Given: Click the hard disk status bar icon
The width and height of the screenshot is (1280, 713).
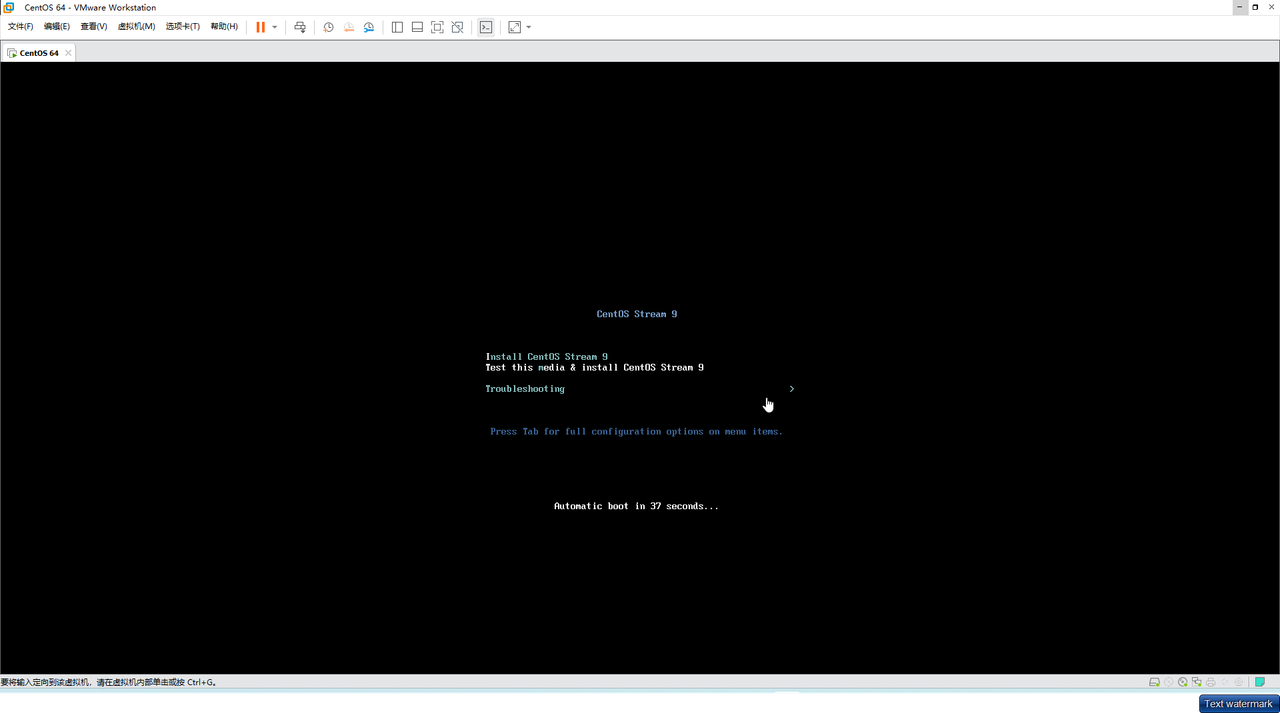Looking at the screenshot, I should (x=1154, y=682).
